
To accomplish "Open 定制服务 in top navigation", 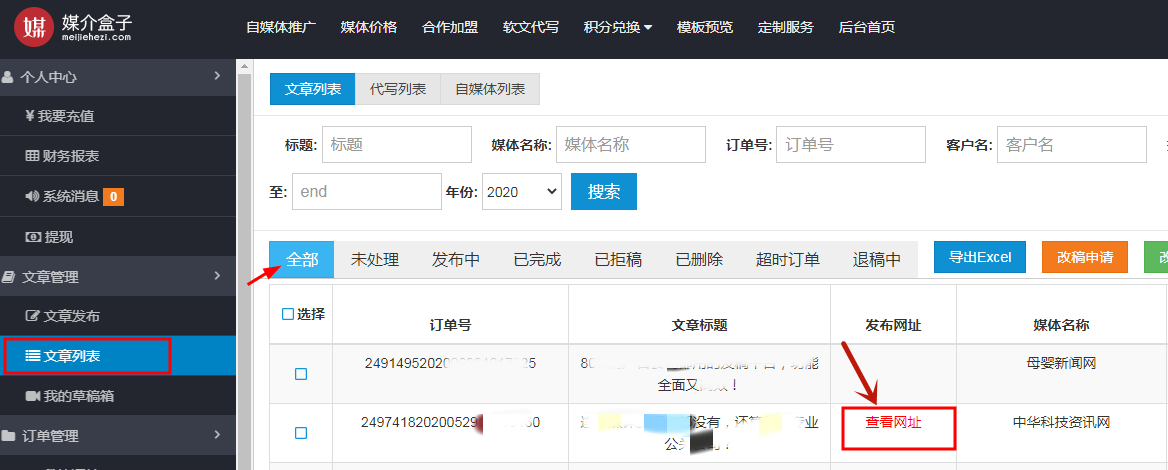I will pyautogui.click(x=786, y=28).
